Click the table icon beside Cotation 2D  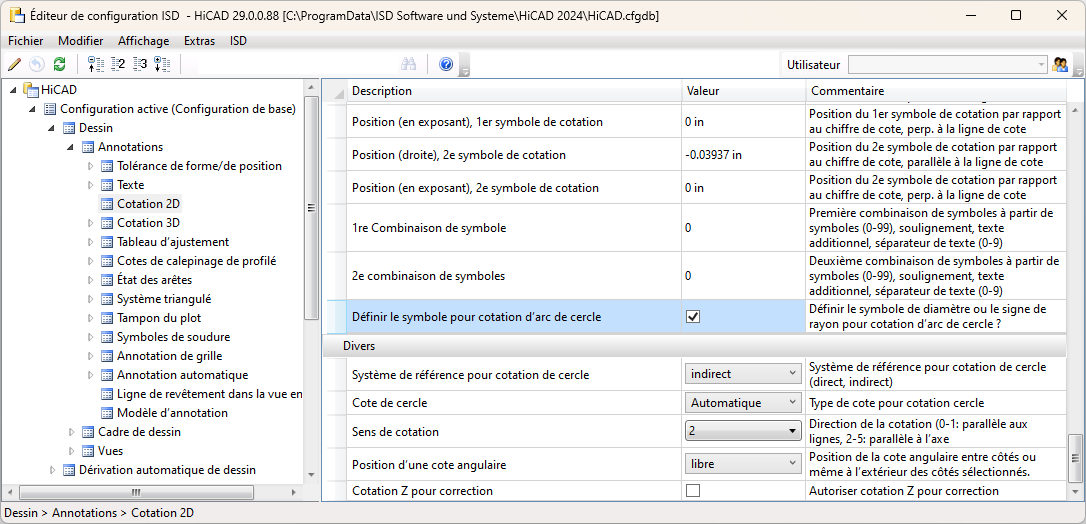click(x=107, y=204)
